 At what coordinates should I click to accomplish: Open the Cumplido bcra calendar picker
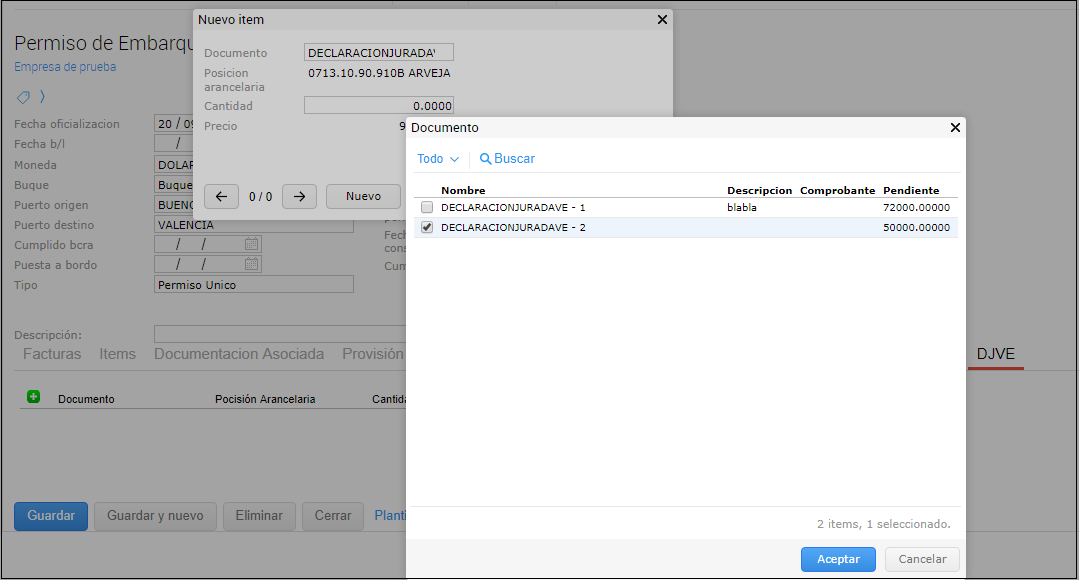[251, 244]
